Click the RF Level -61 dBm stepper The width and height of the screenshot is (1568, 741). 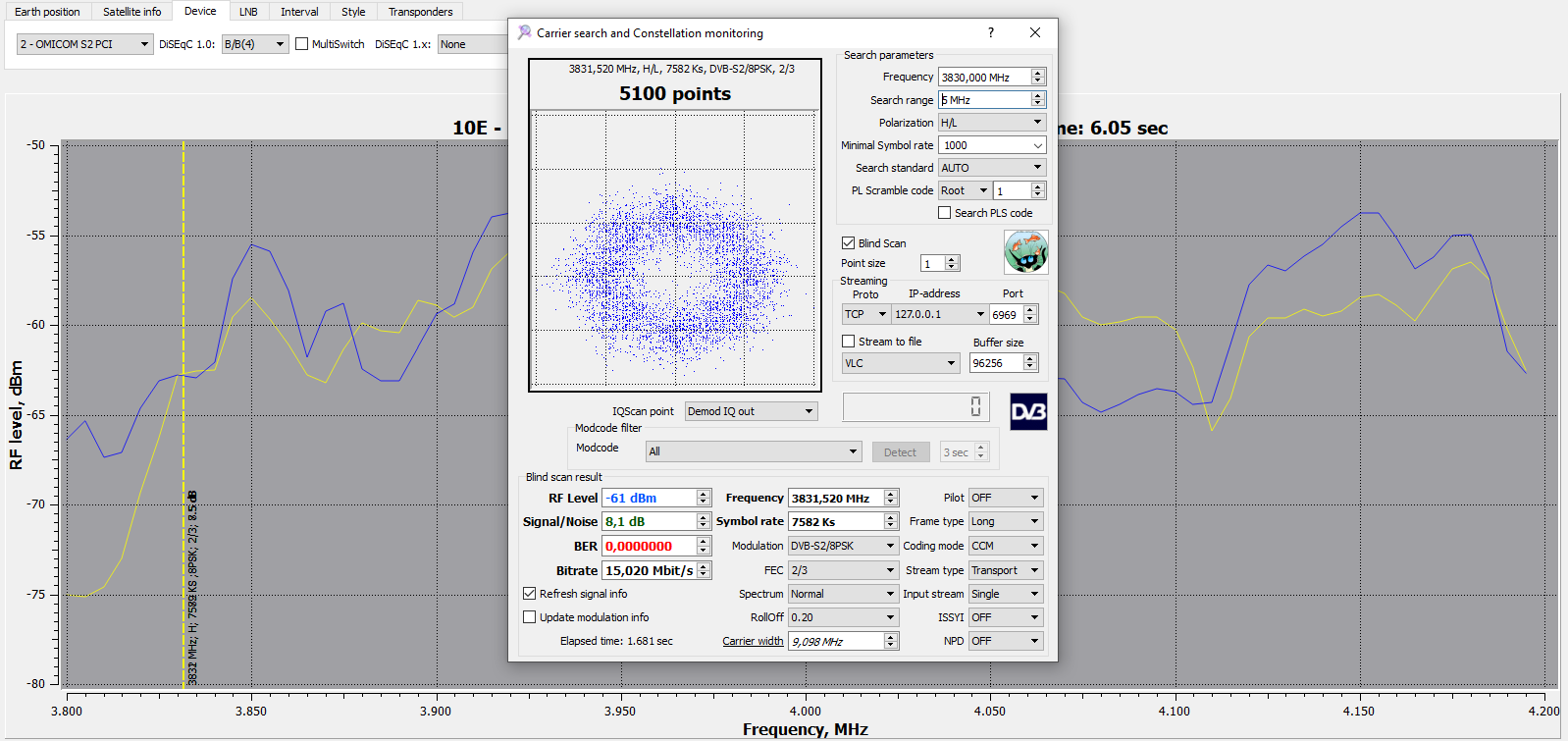point(704,498)
